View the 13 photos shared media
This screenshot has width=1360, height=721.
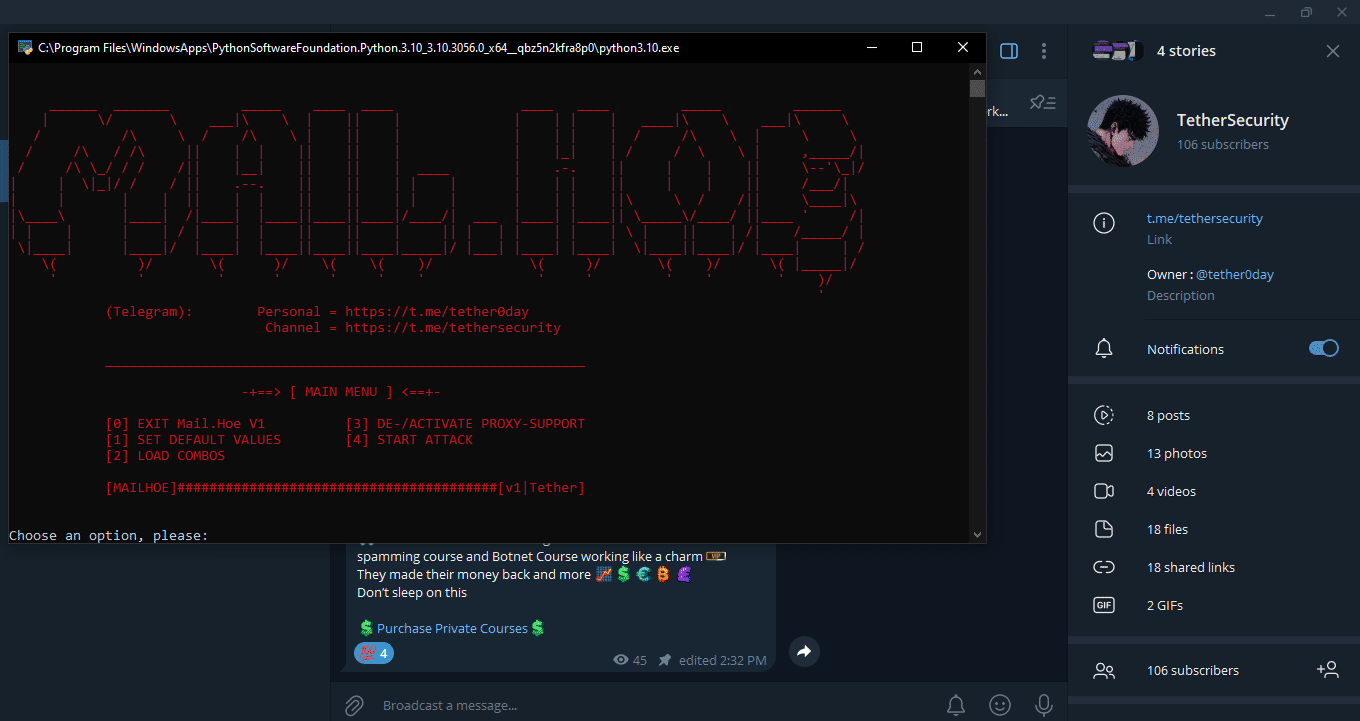click(x=1176, y=453)
